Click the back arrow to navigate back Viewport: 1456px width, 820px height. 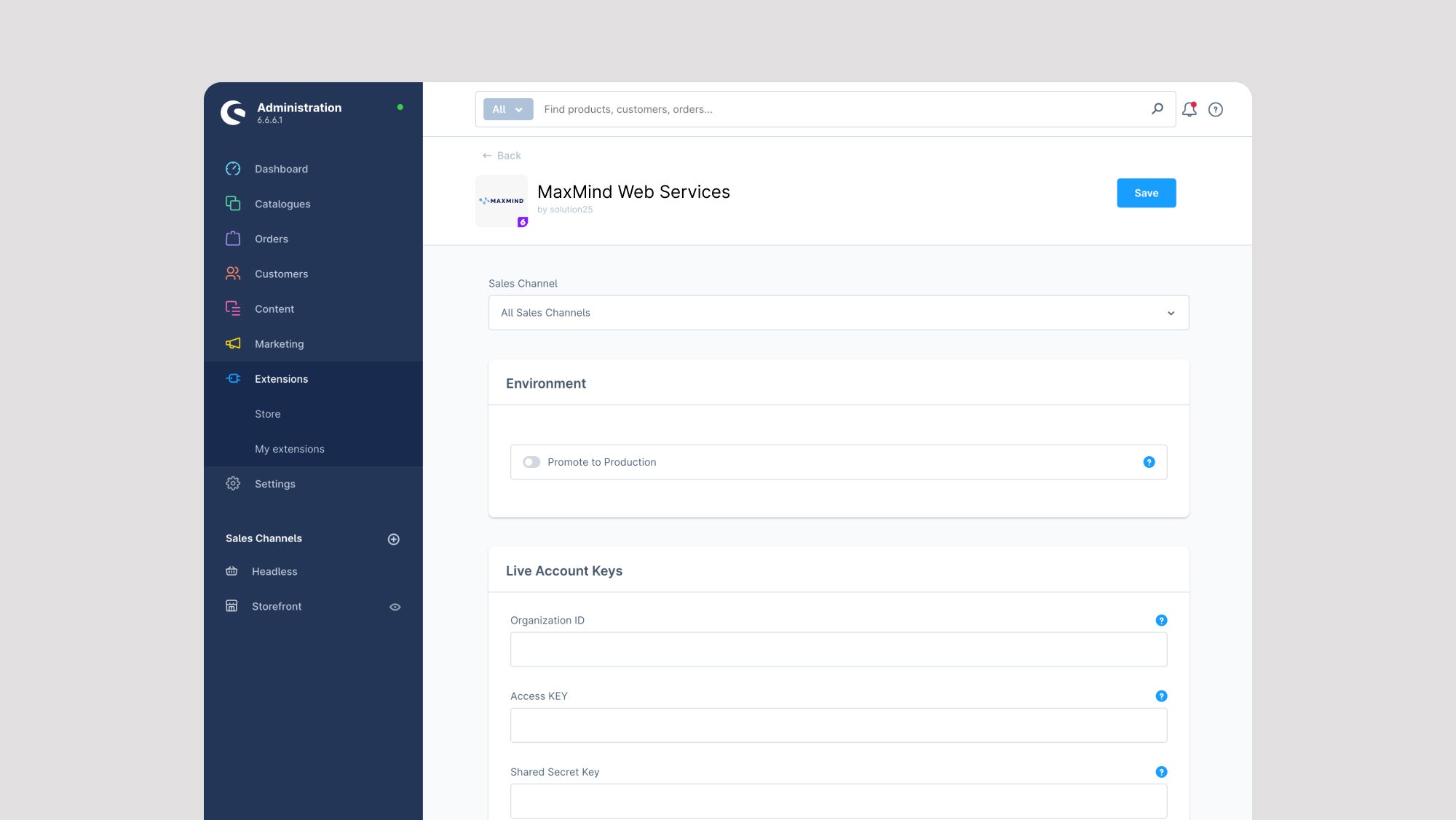coord(487,155)
